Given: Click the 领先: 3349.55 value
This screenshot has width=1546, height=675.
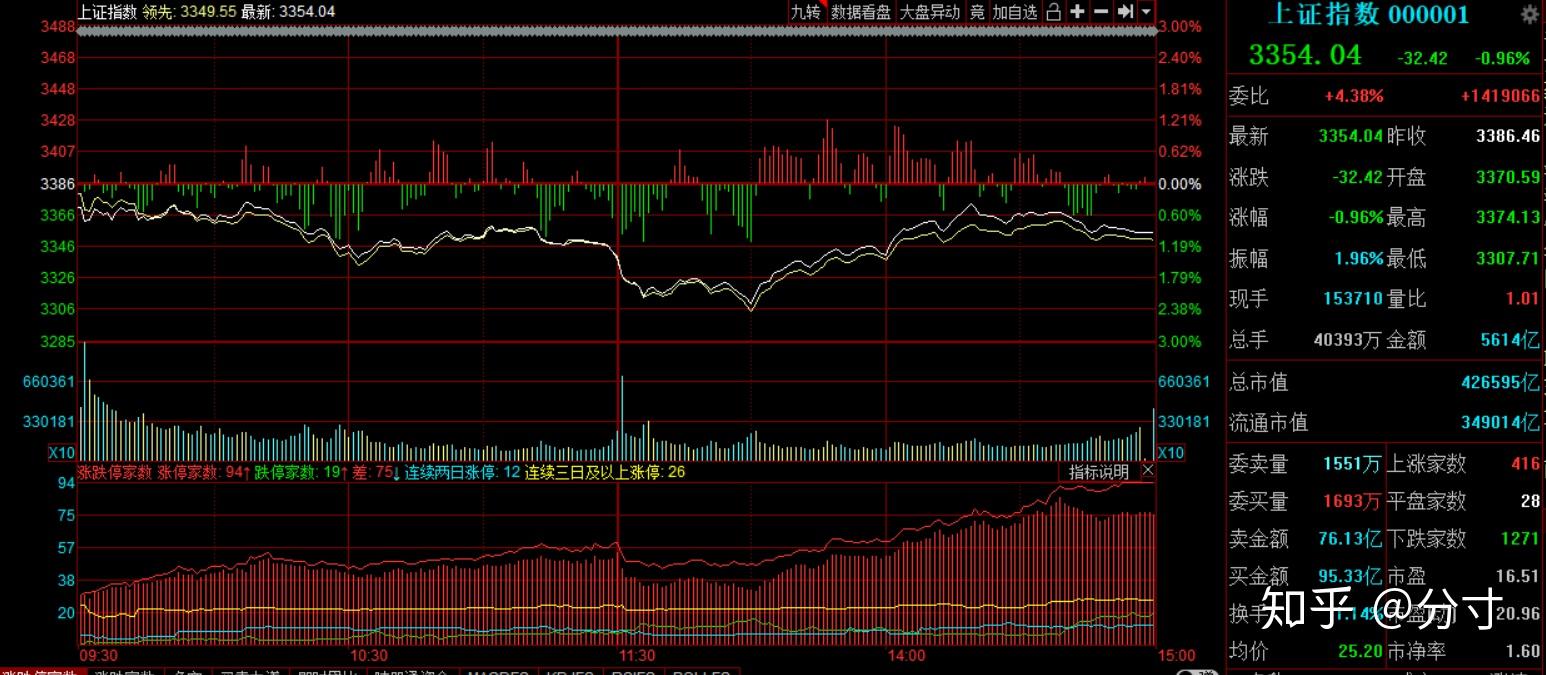Looking at the screenshot, I should click(x=189, y=12).
